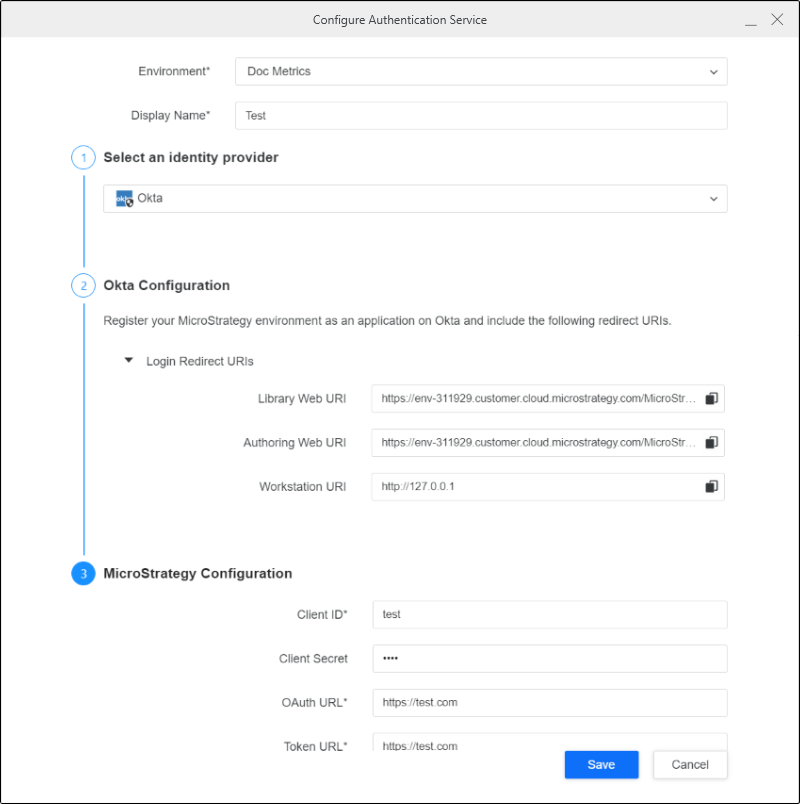This screenshot has height=804, width=800.
Task: Click the step 1 circle icon
Action: [x=83, y=157]
